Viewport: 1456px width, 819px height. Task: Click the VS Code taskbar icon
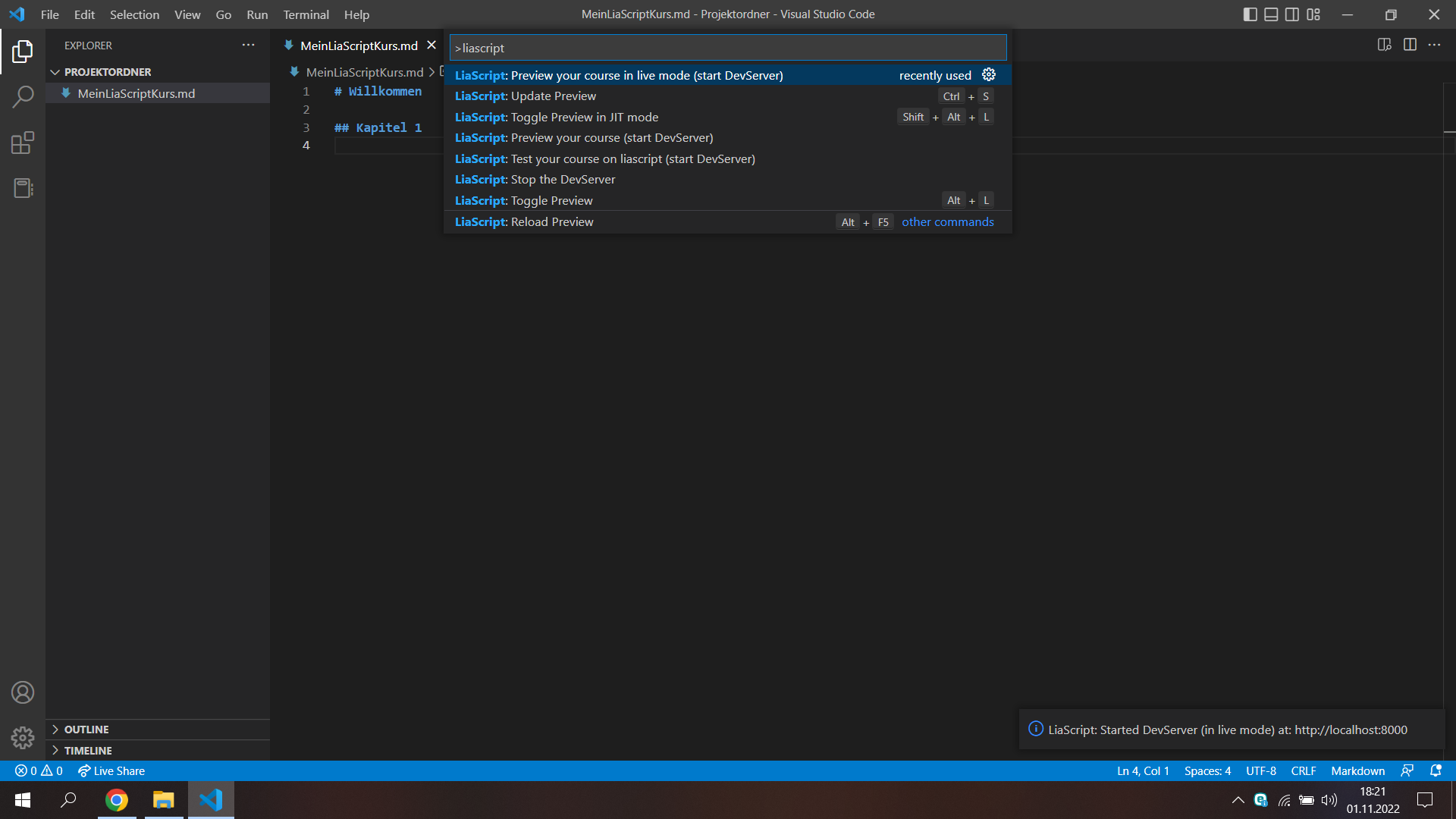pos(211,800)
